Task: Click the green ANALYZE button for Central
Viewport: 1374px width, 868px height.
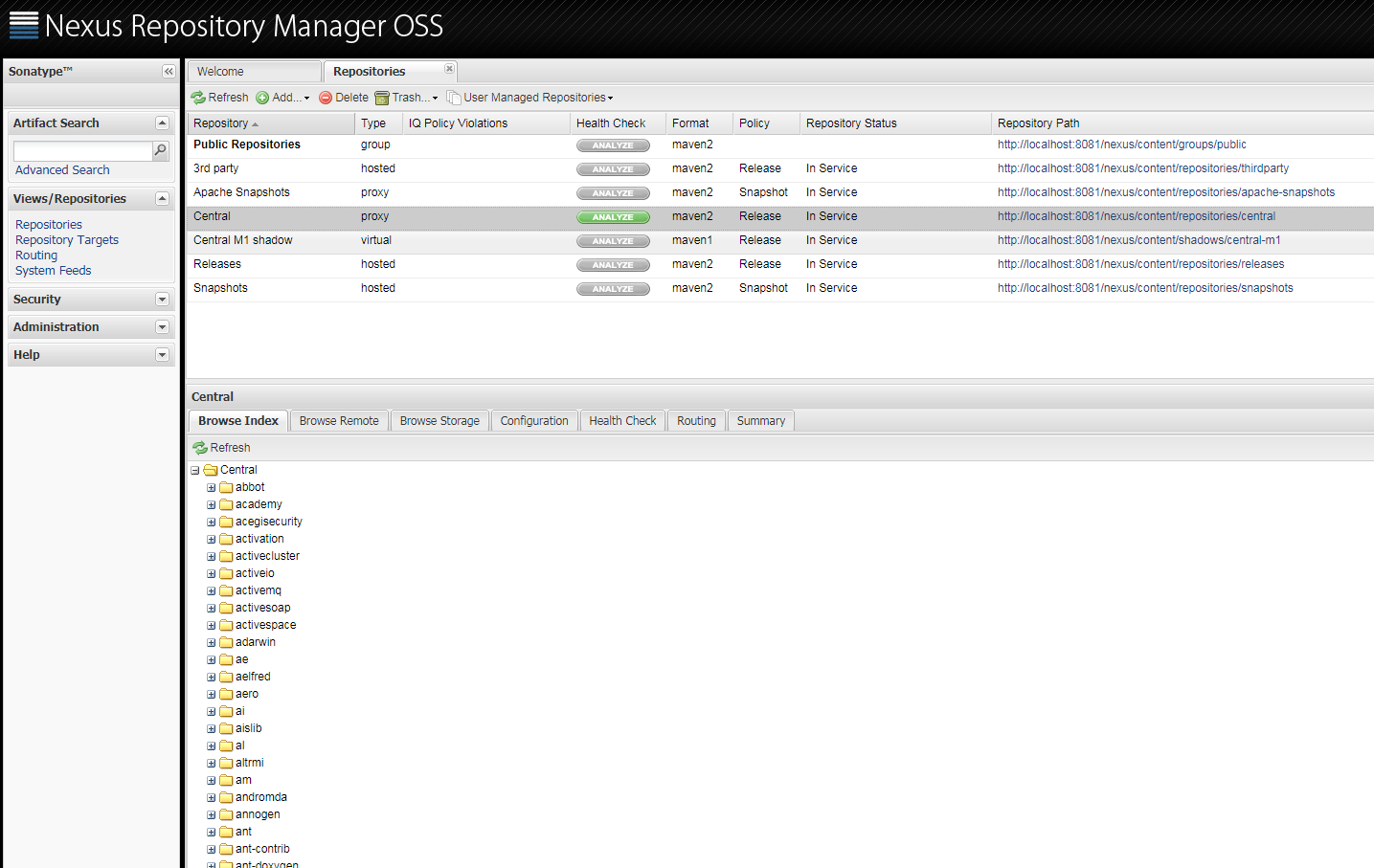Action: (613, 217)
